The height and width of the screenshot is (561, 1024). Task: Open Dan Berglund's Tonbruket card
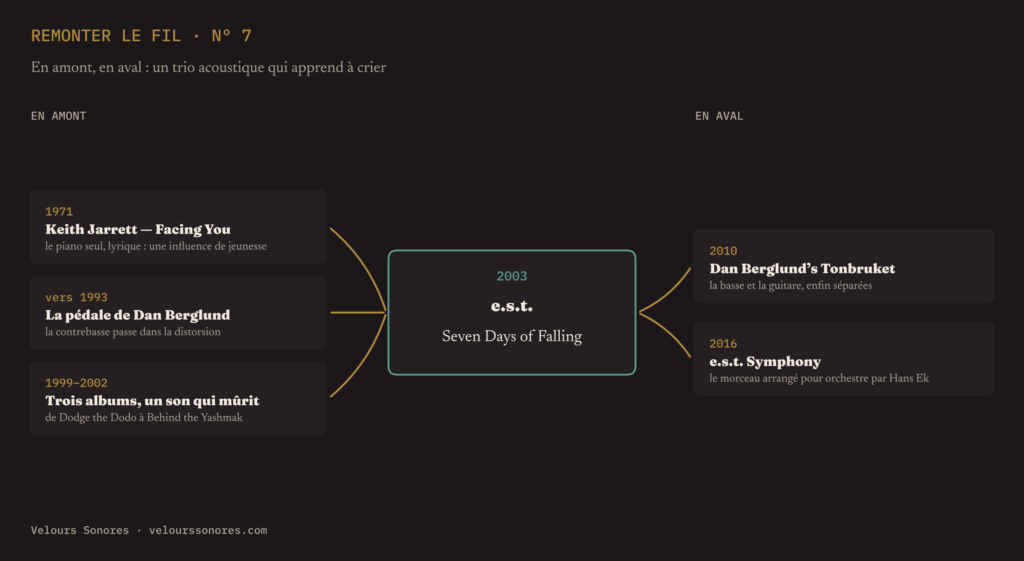pos(844,266)
